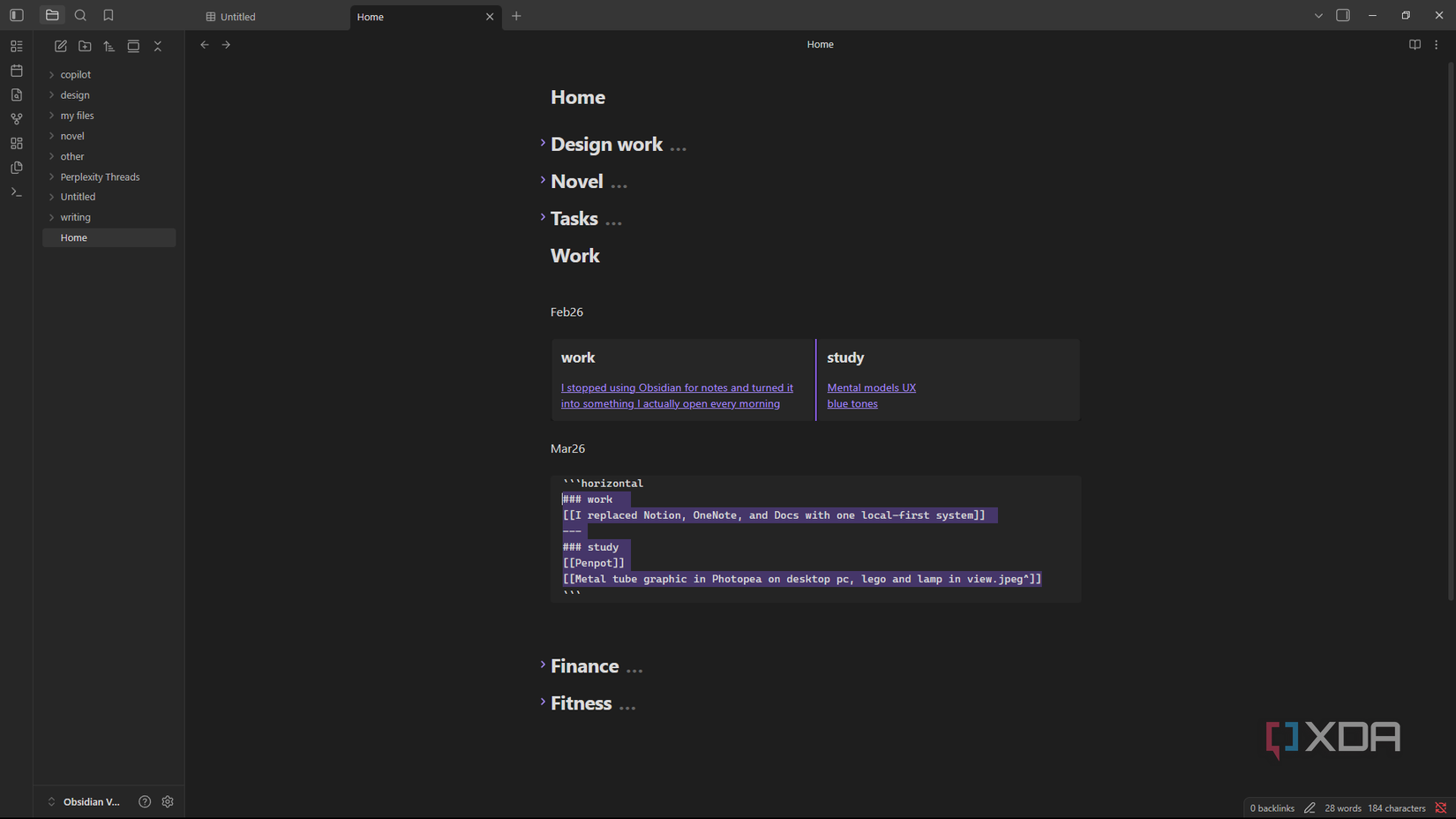Viewport: 1456px width, 819px height.
Task: Open the 0 backlinks status bar entry
Action: (x=1272, y=808)
